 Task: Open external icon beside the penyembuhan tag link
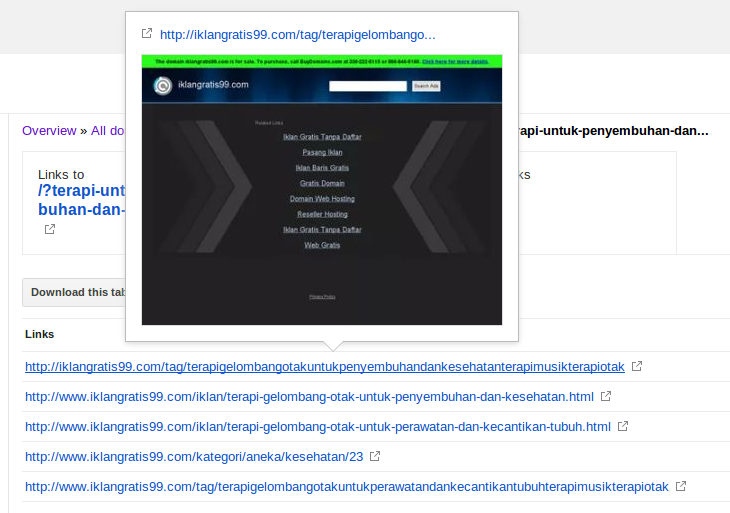pos(637,366)
